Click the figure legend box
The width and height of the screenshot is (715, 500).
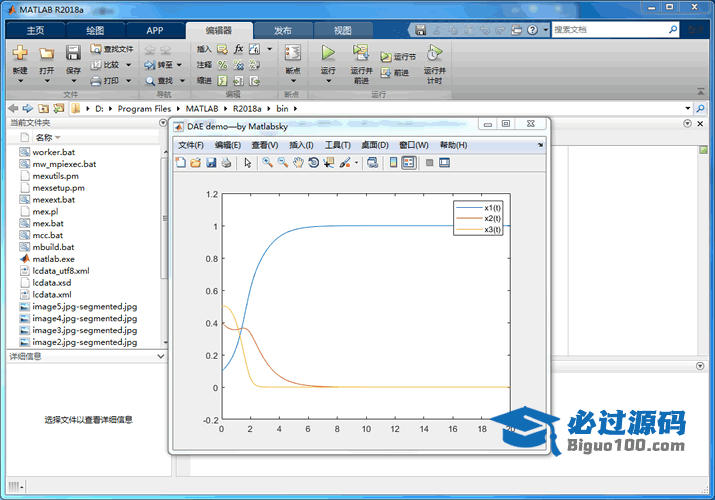click(478, 218)
